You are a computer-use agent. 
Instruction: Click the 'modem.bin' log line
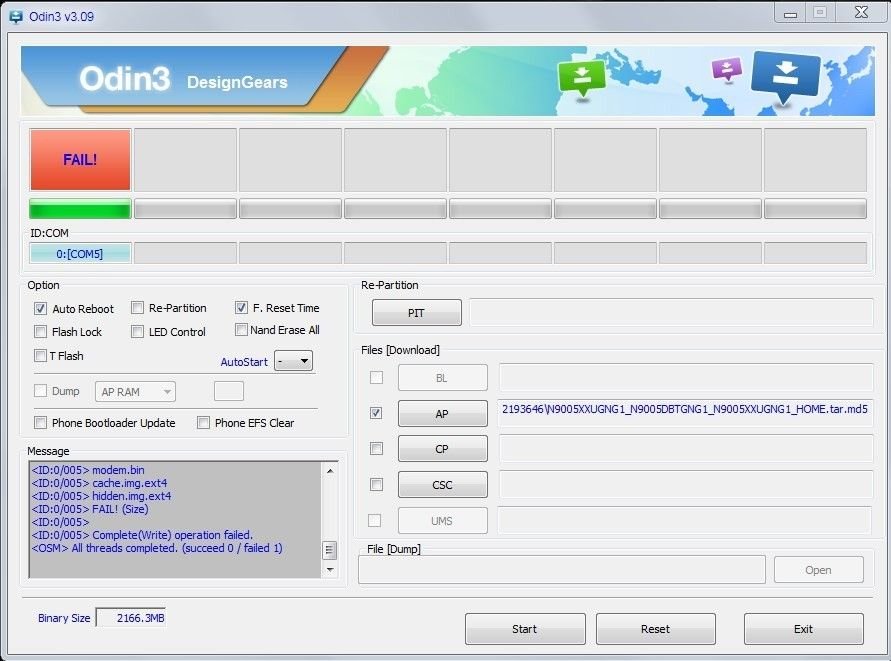(88, 470)
